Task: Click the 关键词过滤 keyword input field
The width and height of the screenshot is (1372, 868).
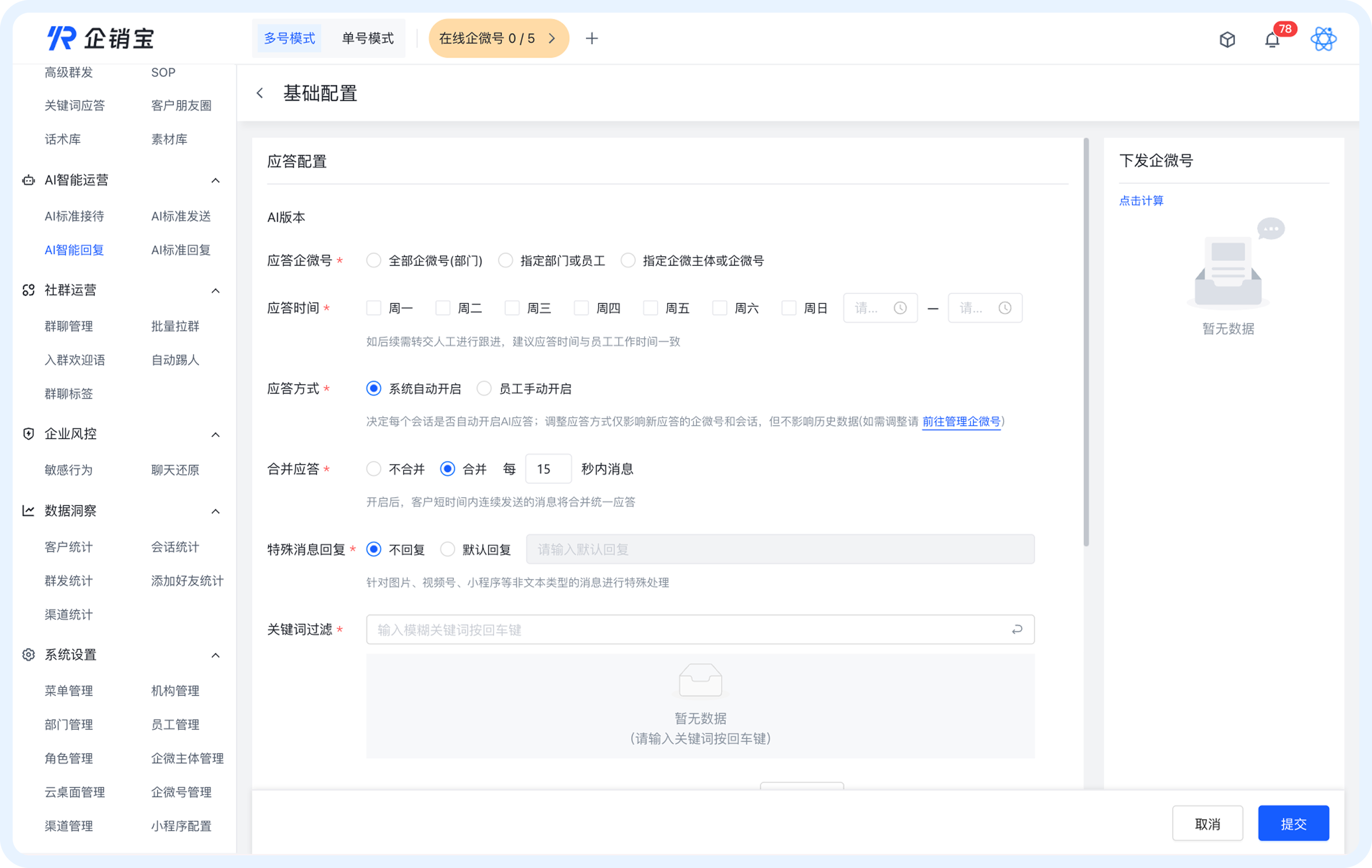Action: coord(700,629)
